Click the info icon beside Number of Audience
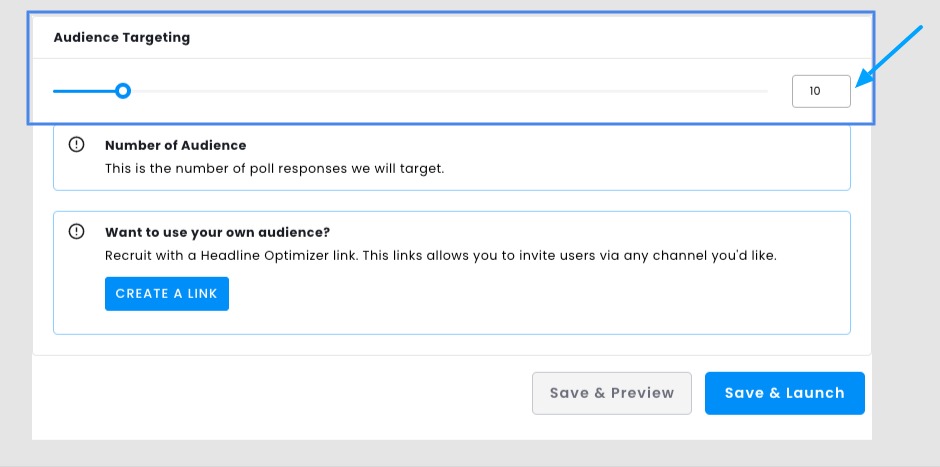The image size is (940, 467). (77, 144)
